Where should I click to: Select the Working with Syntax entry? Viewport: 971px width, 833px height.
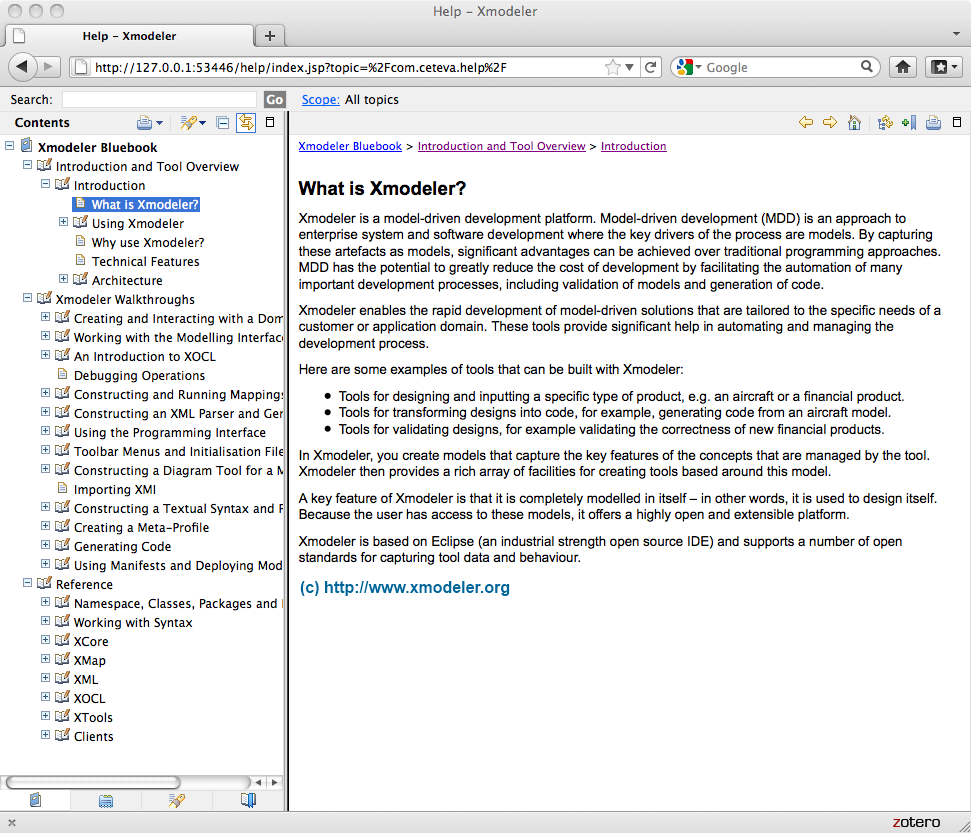tap(133, 623)
